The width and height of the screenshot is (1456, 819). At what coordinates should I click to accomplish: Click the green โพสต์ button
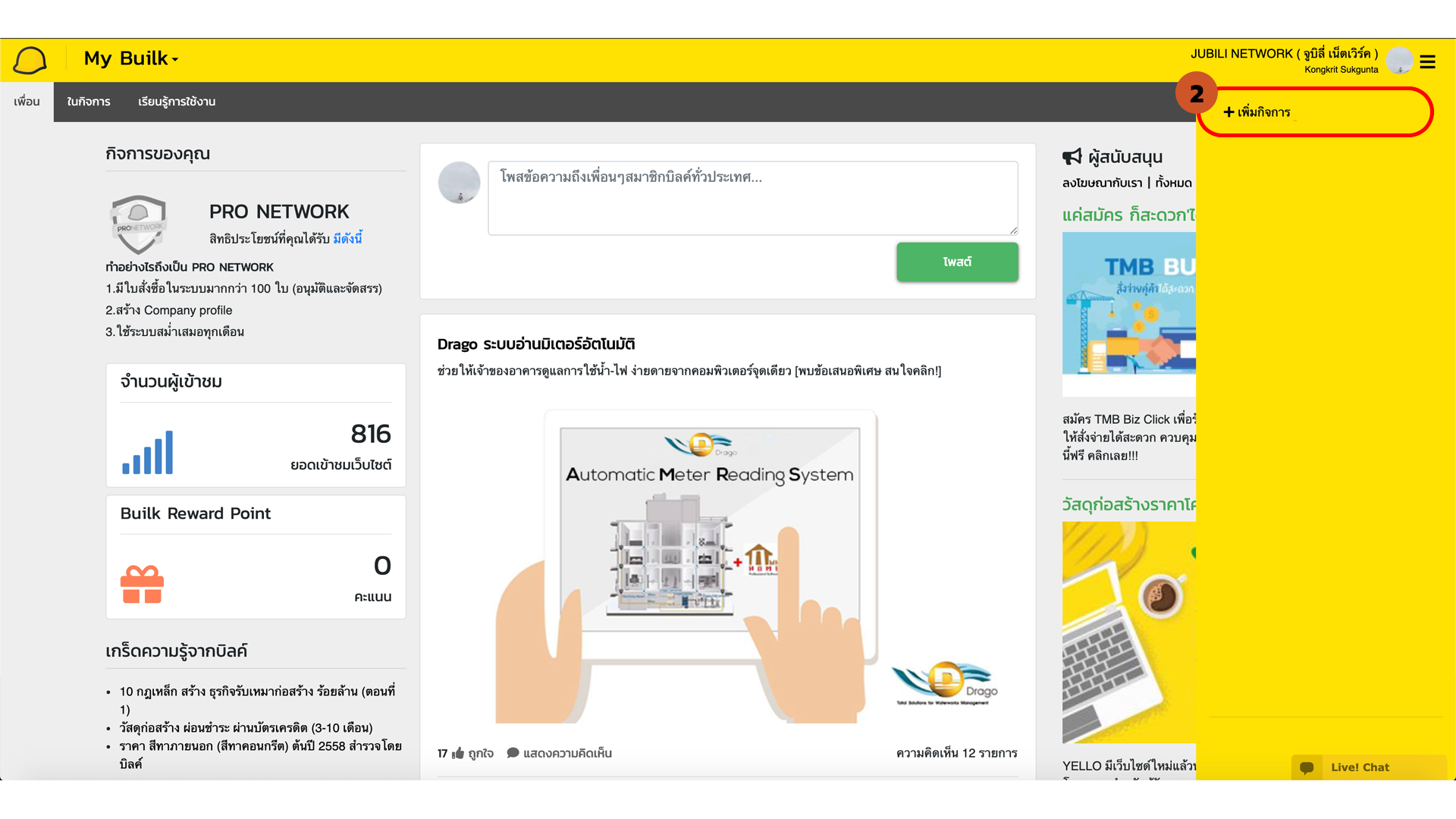coord(957,262)
